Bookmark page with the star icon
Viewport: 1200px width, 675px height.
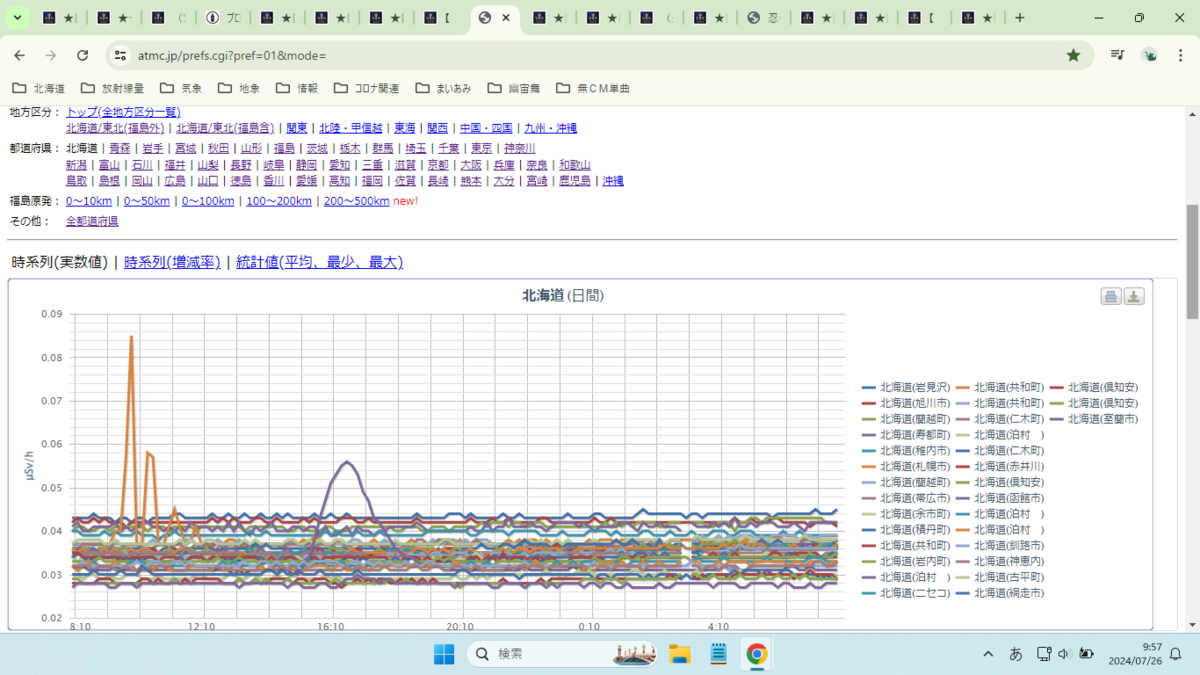click(x=1073, y=55)
